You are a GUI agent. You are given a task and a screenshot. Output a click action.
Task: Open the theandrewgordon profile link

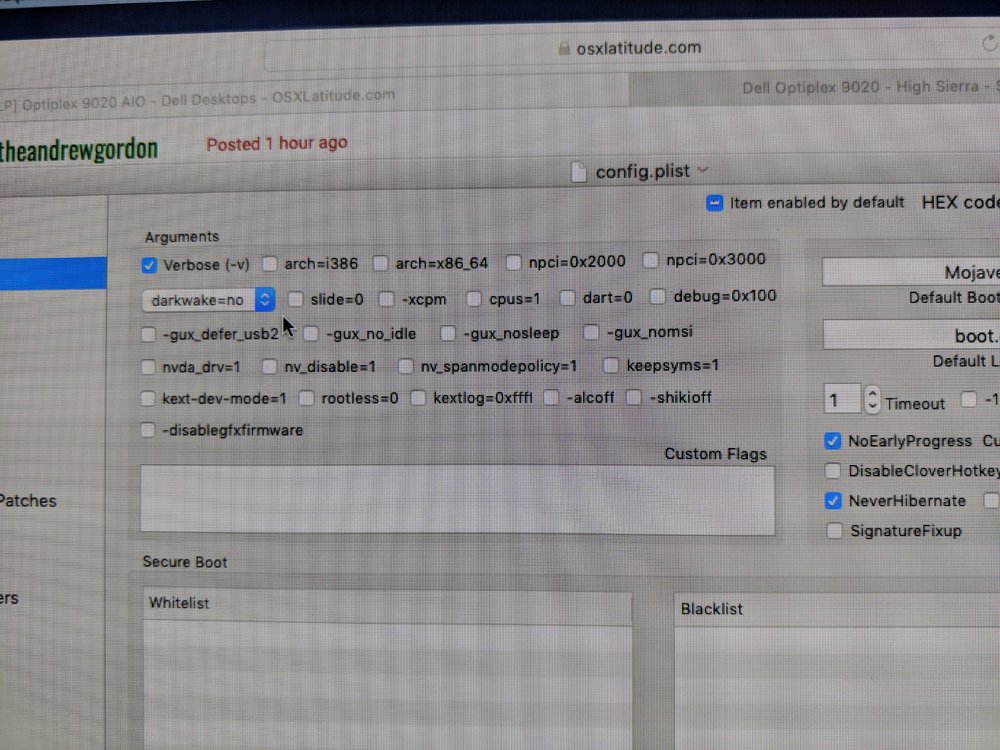(78, 150)
